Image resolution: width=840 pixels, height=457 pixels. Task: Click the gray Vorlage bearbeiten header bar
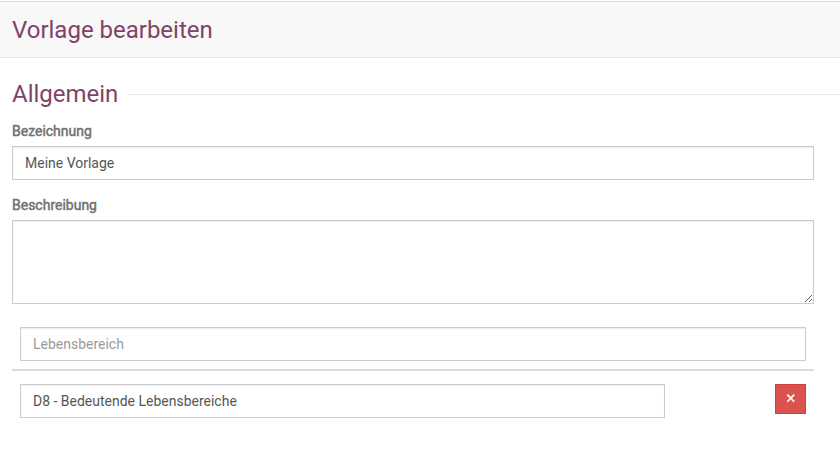click(500, 30)
